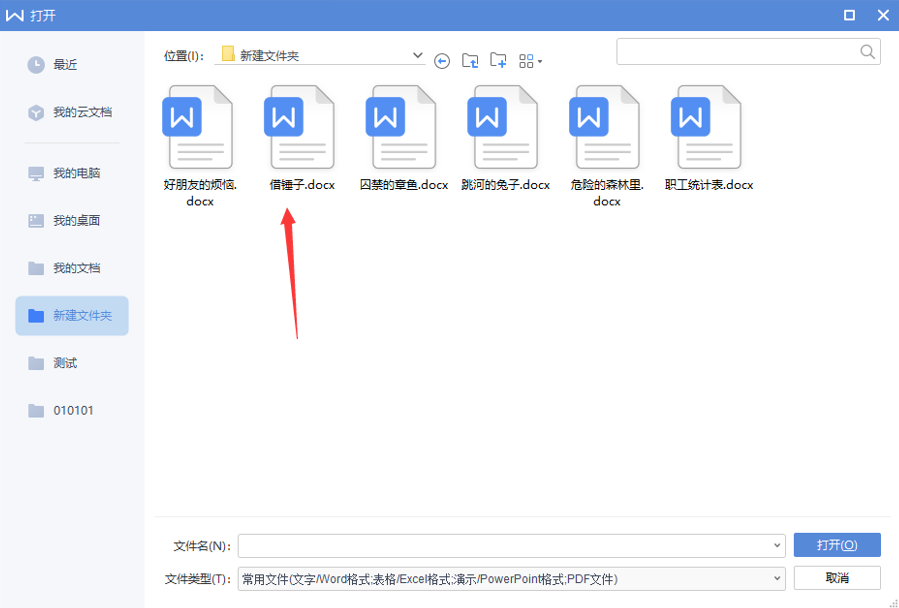Screen dimensions: 899x608
Task: Select the 跳河的兔子.docx file icon
Action: (504, 127)
